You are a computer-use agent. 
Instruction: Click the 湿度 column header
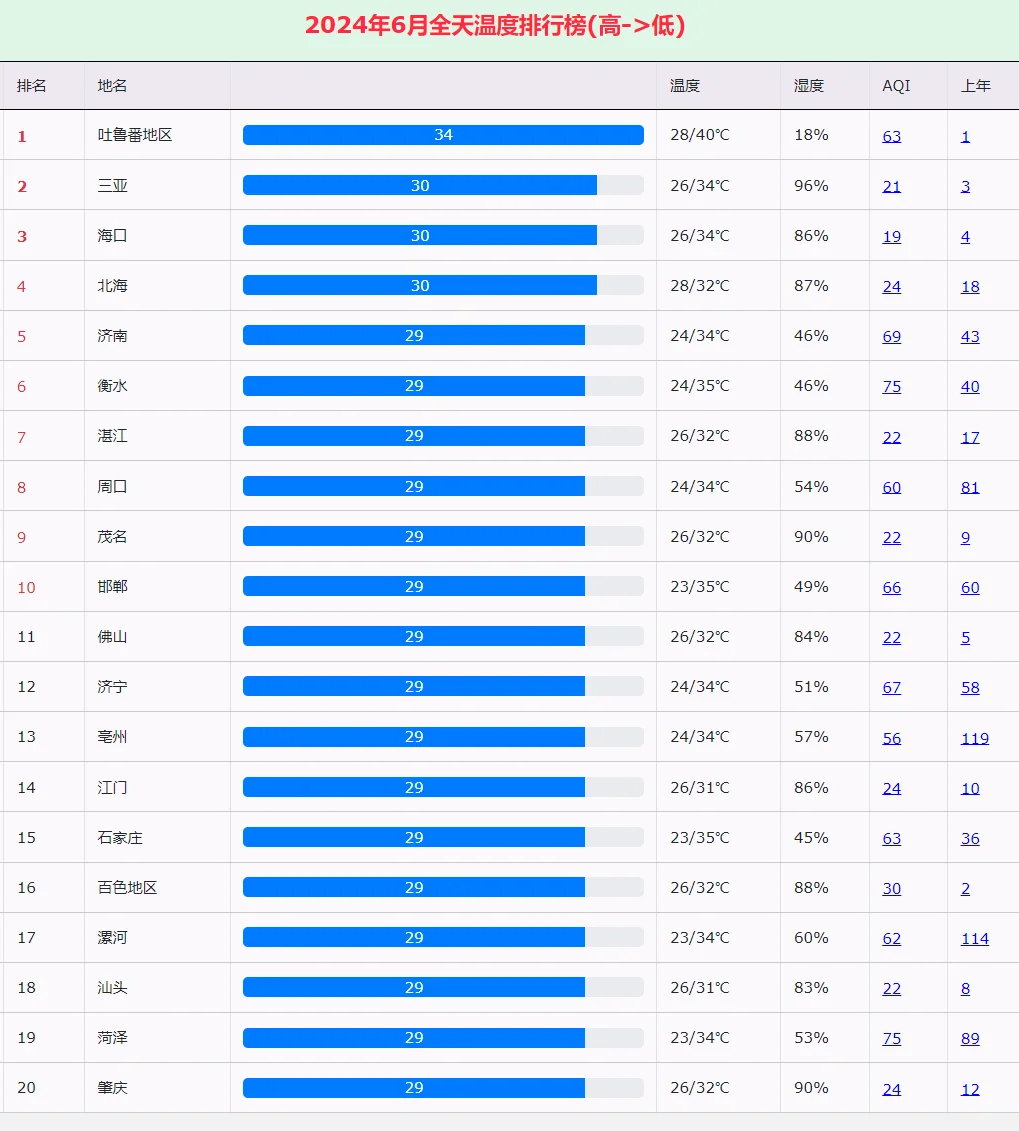809,86
